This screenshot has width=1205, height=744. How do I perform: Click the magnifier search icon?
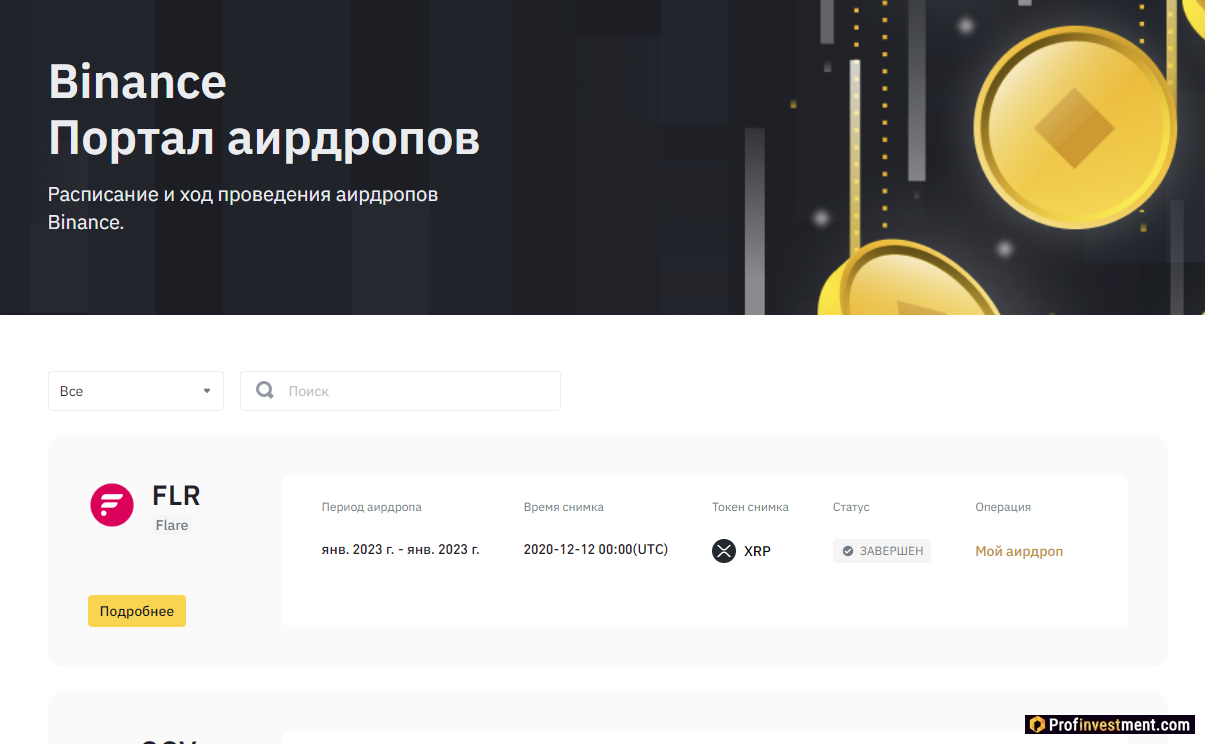click(265, 390)
